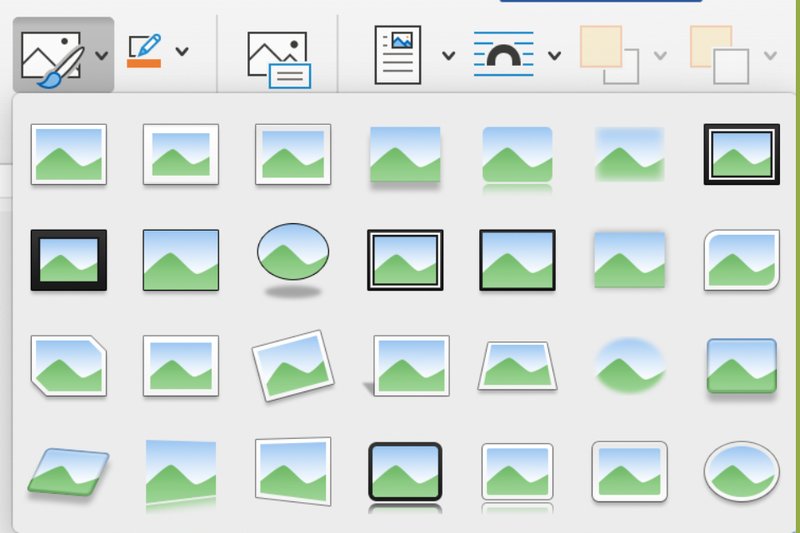800x533 pixels.
Task: Apply the Reflected Perspective Right style
Action: tap(181, 475)
